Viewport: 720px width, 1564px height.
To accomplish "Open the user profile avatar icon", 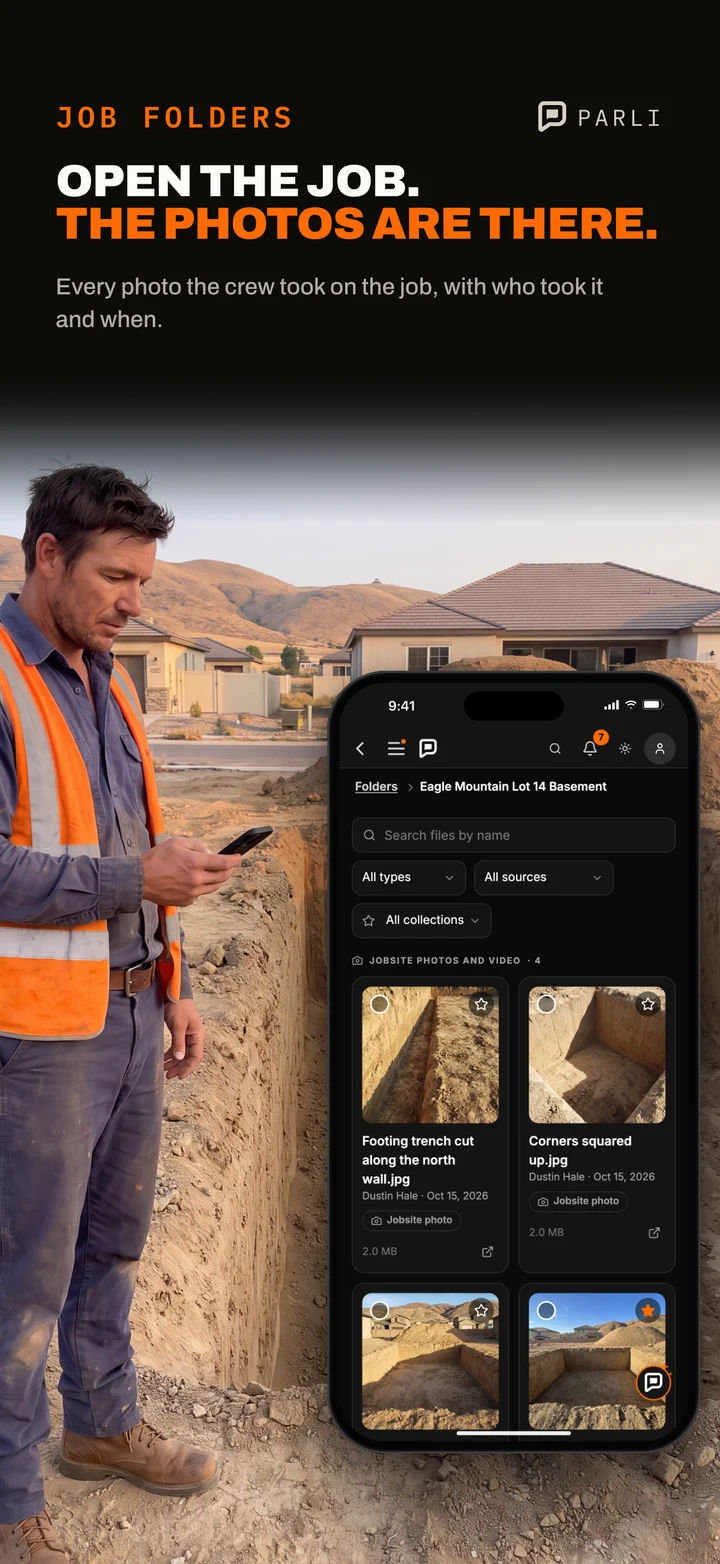I will click(660, 748).
